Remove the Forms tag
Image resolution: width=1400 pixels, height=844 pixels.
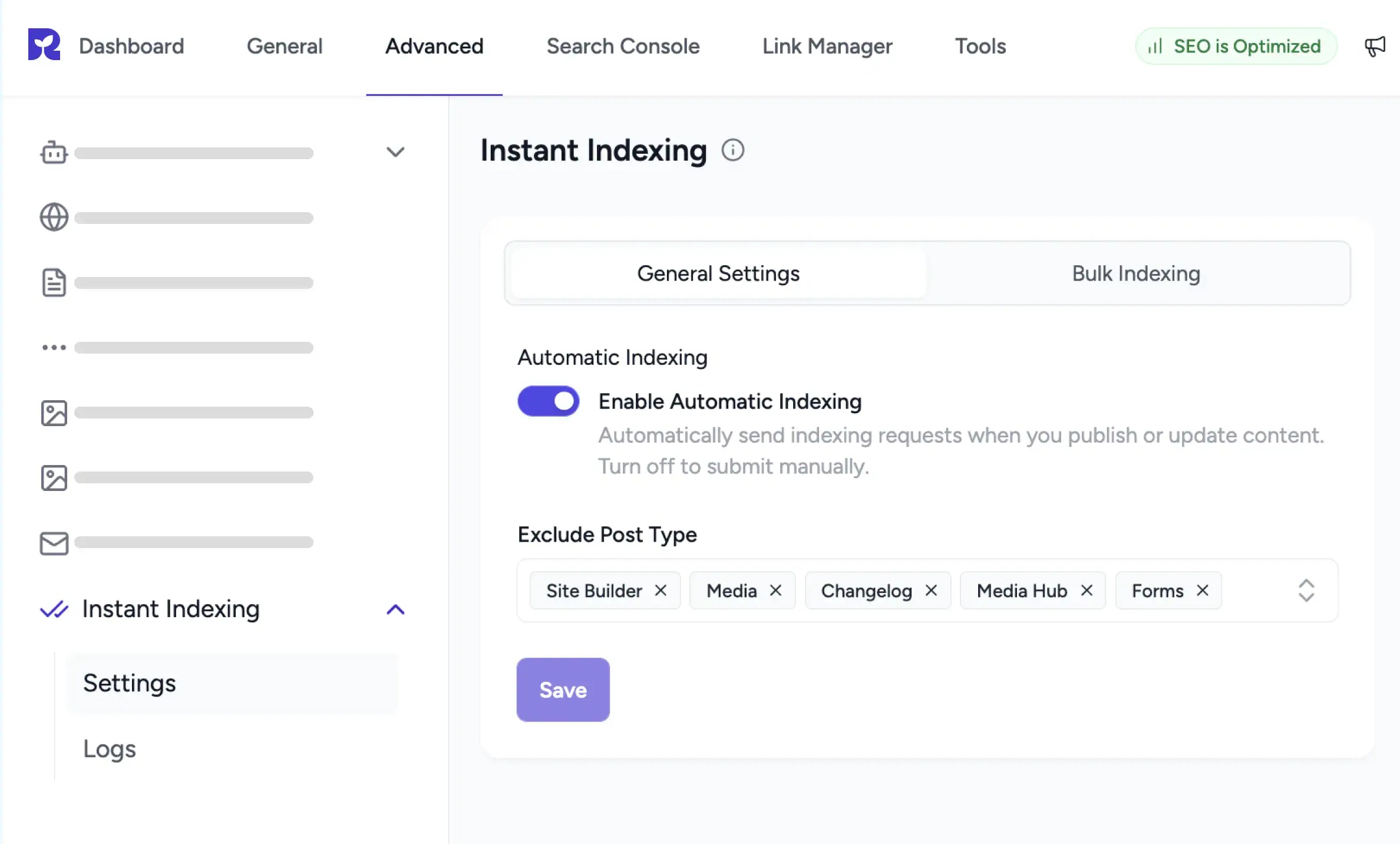1203,590
